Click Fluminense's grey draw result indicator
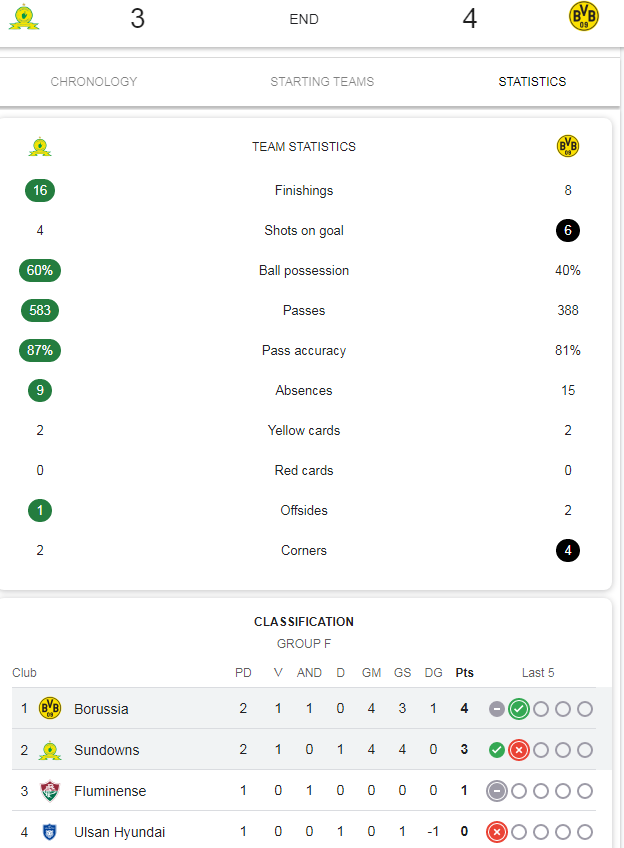The height and width of the screenshot is (848, 624). 496,791
